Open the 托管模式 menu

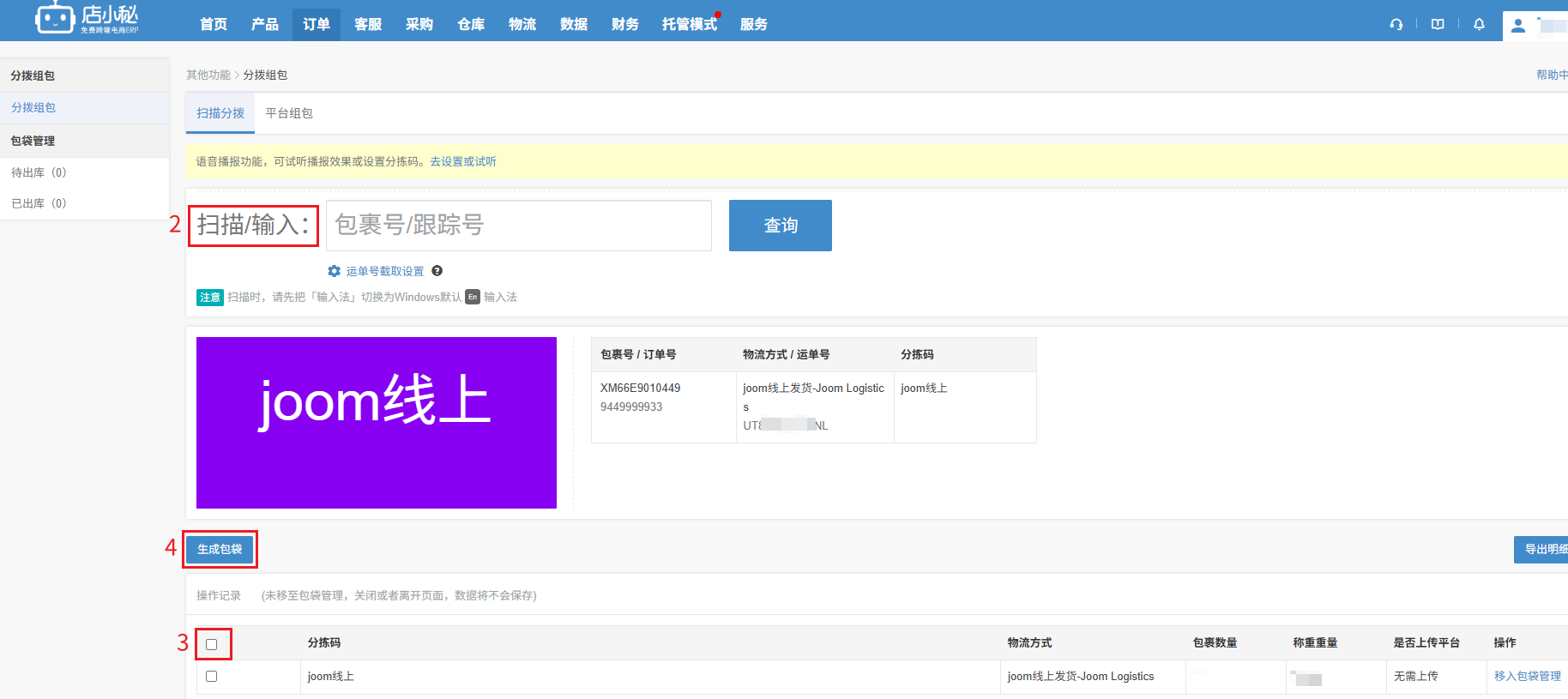coord(689,24)
